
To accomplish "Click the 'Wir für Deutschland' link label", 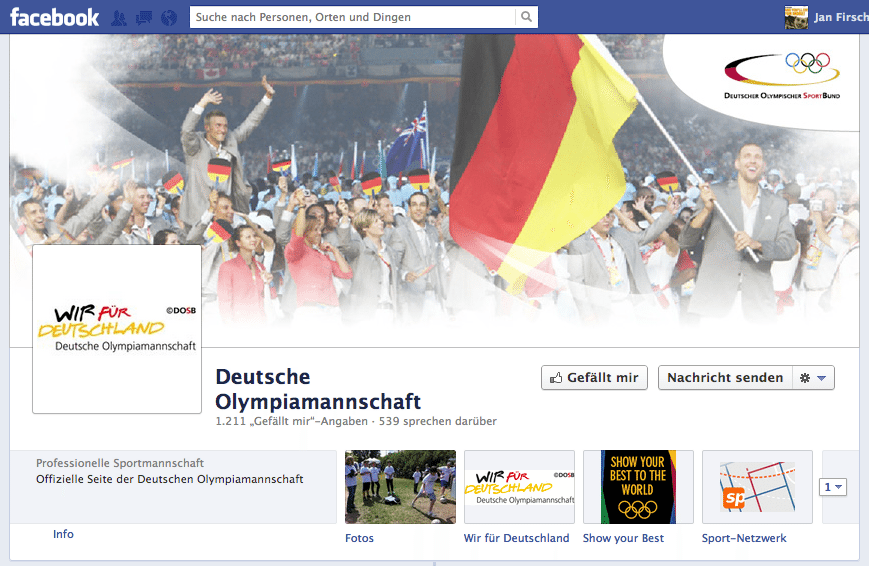I will coord(517,538).
